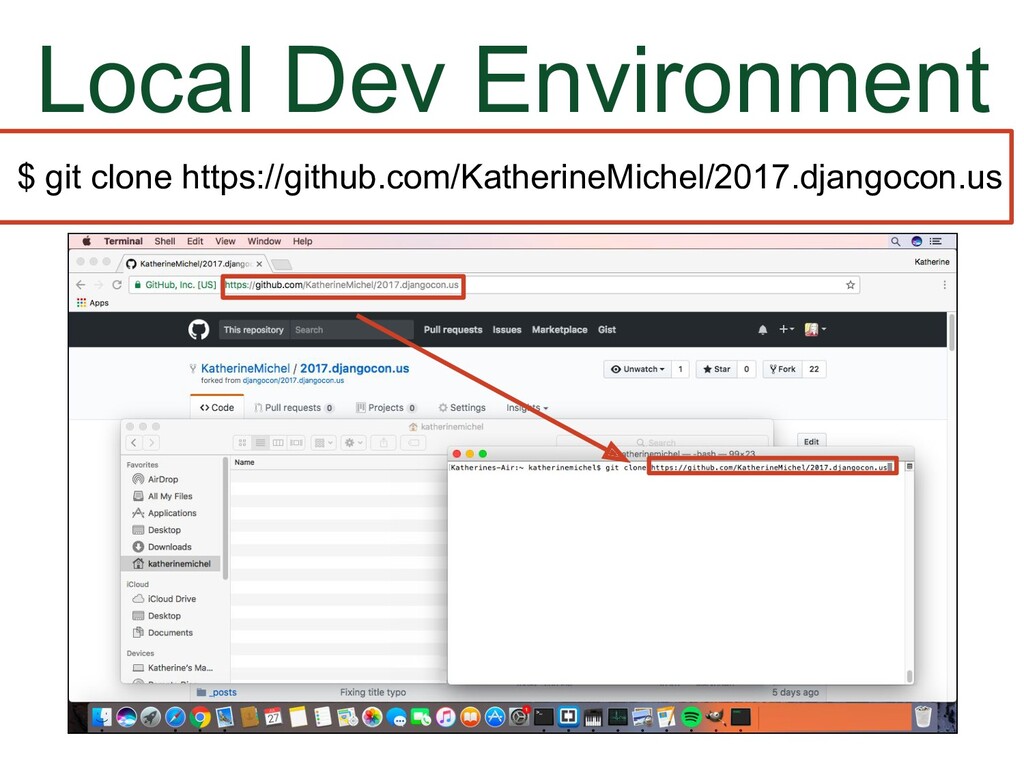Open the Shell menu in the menu bar

click(x=165, y=241)
